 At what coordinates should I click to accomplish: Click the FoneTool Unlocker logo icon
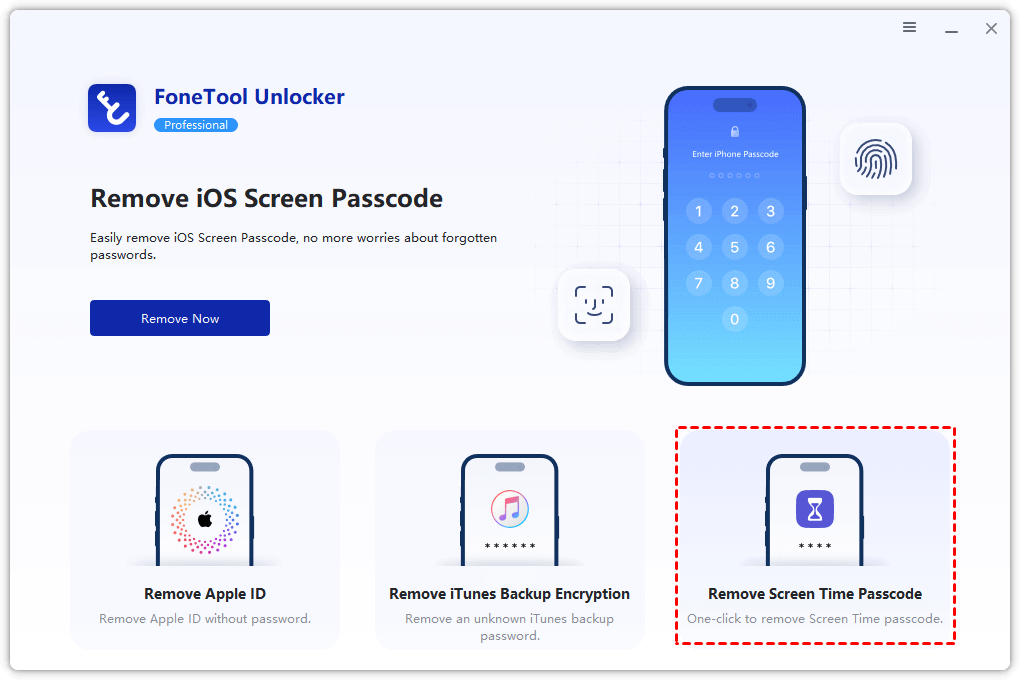(x=112, y=108)
